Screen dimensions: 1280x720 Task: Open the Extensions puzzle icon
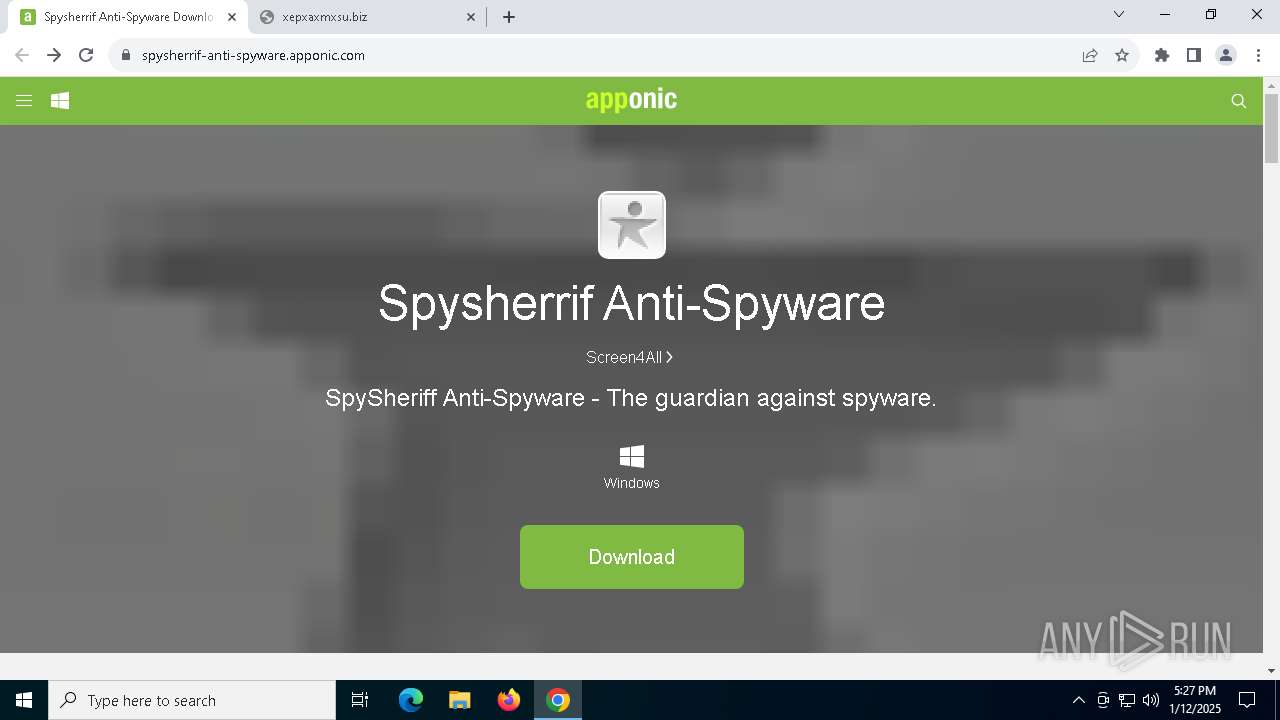pyautogui.click(x=1162, y=55)
